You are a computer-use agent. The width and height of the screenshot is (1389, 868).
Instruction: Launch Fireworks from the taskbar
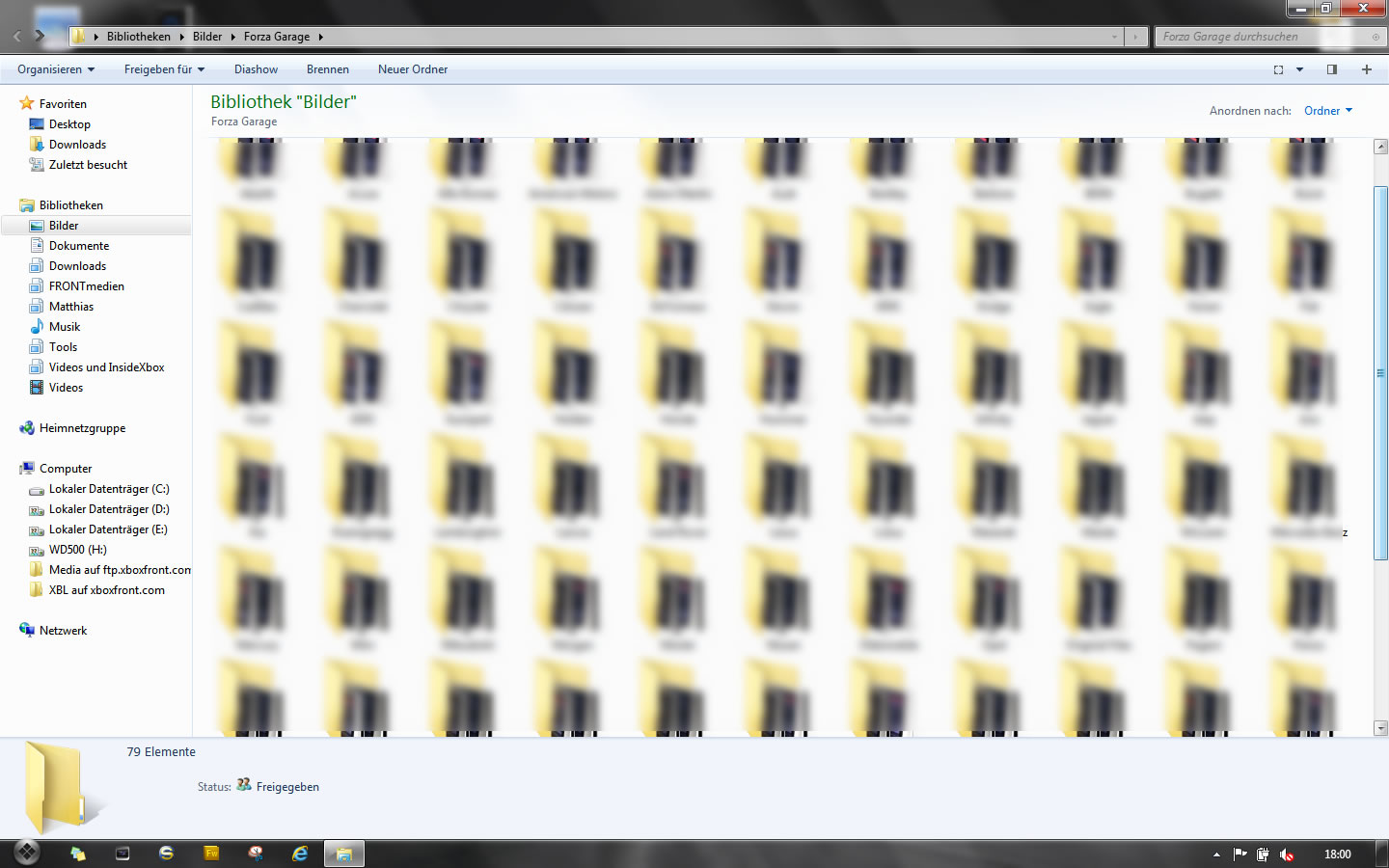point(211,854)
